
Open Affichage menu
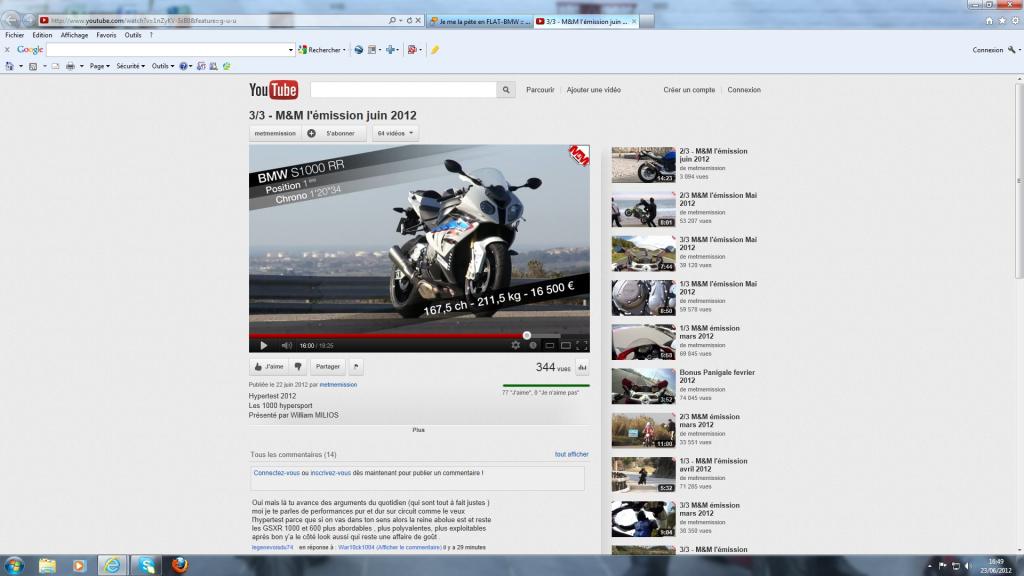click(x=74, y=35)
